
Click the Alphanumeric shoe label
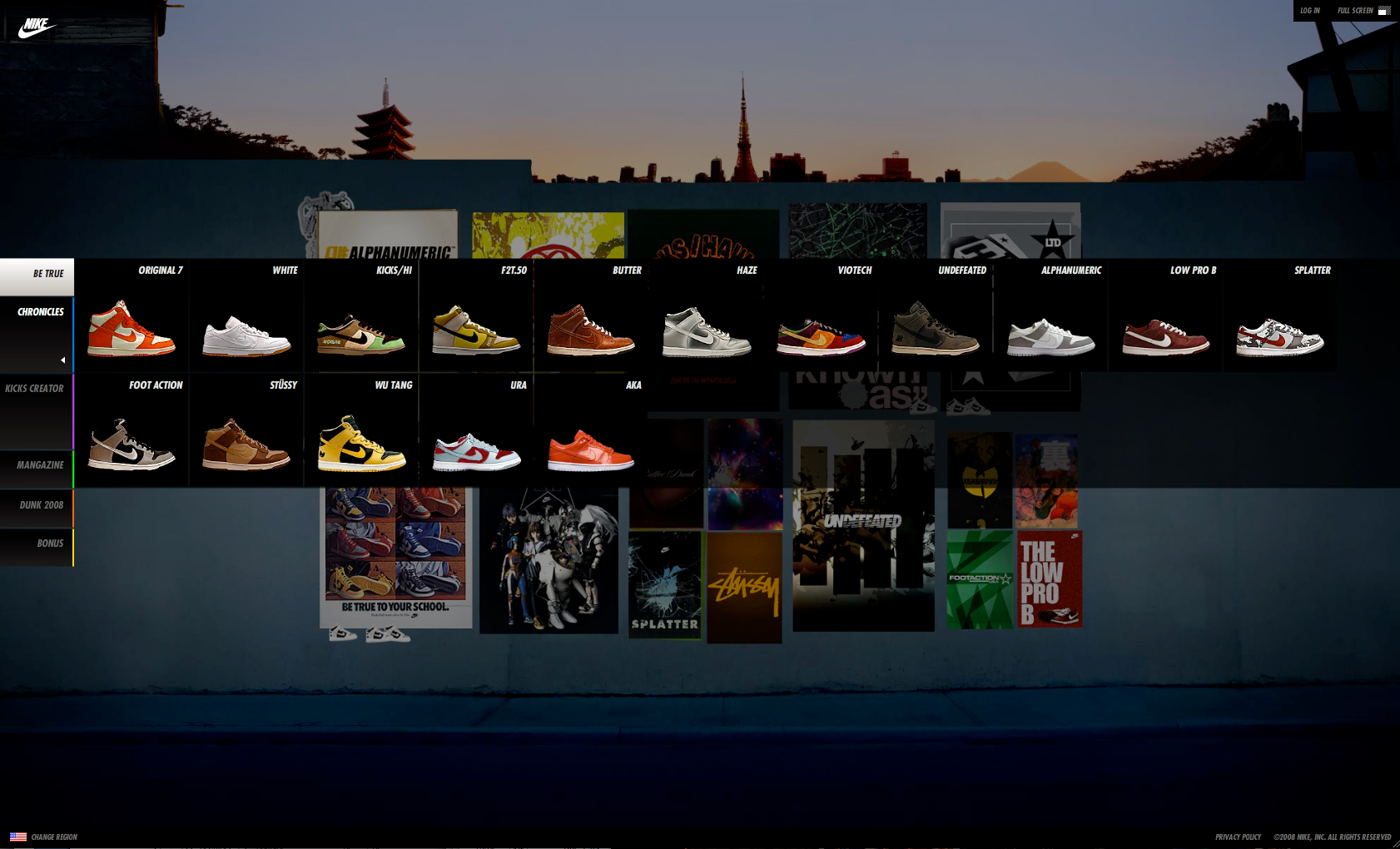[1071, 271]
